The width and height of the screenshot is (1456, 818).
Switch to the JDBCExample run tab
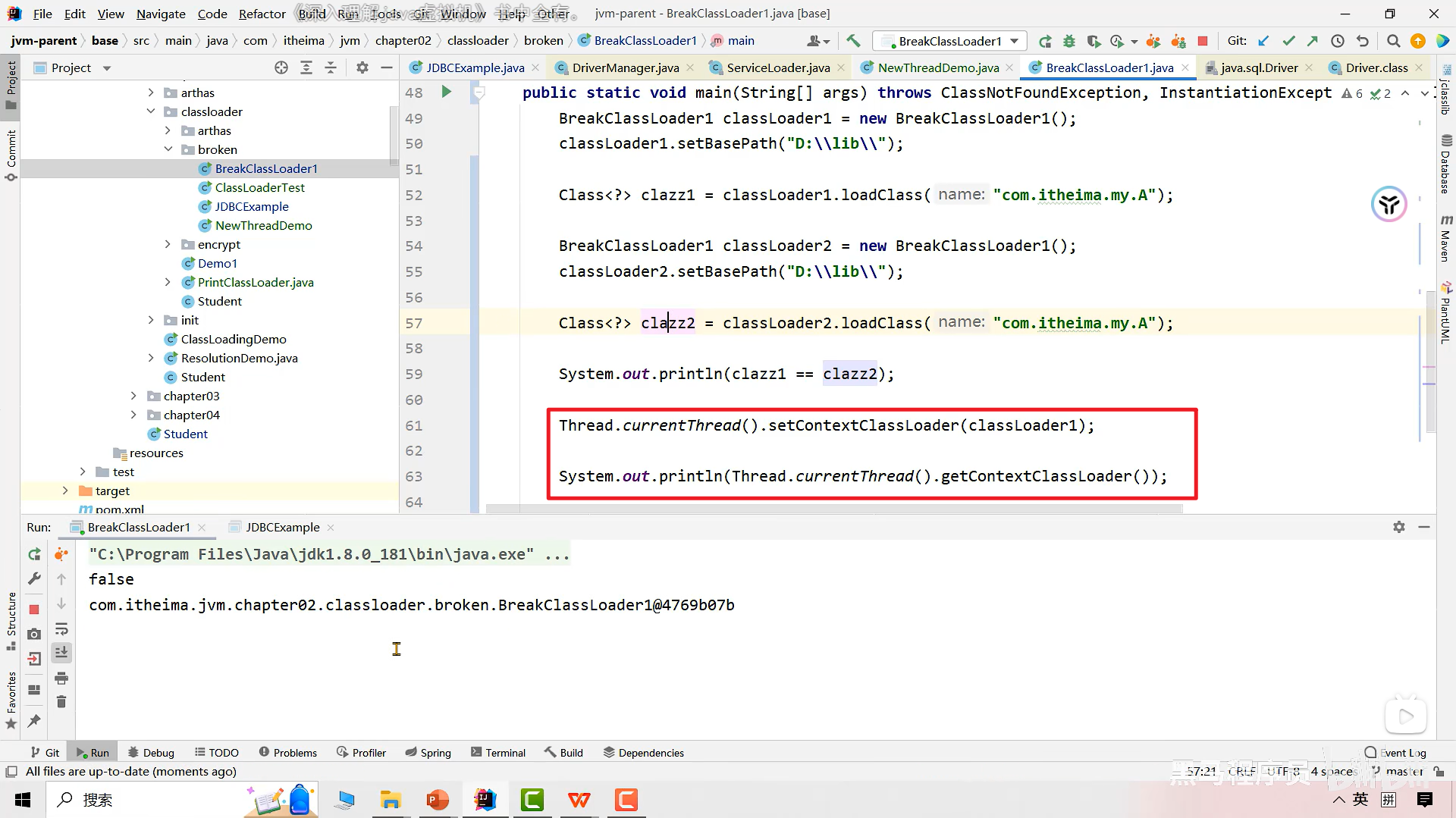(x=281, y=527)
